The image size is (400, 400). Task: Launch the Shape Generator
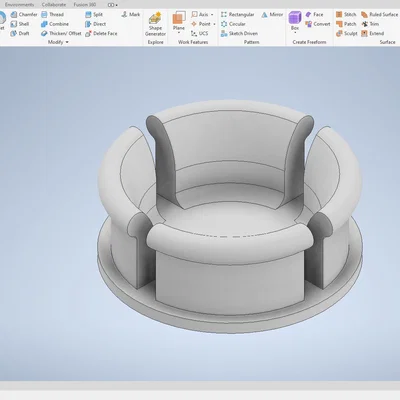click(155, 24)
